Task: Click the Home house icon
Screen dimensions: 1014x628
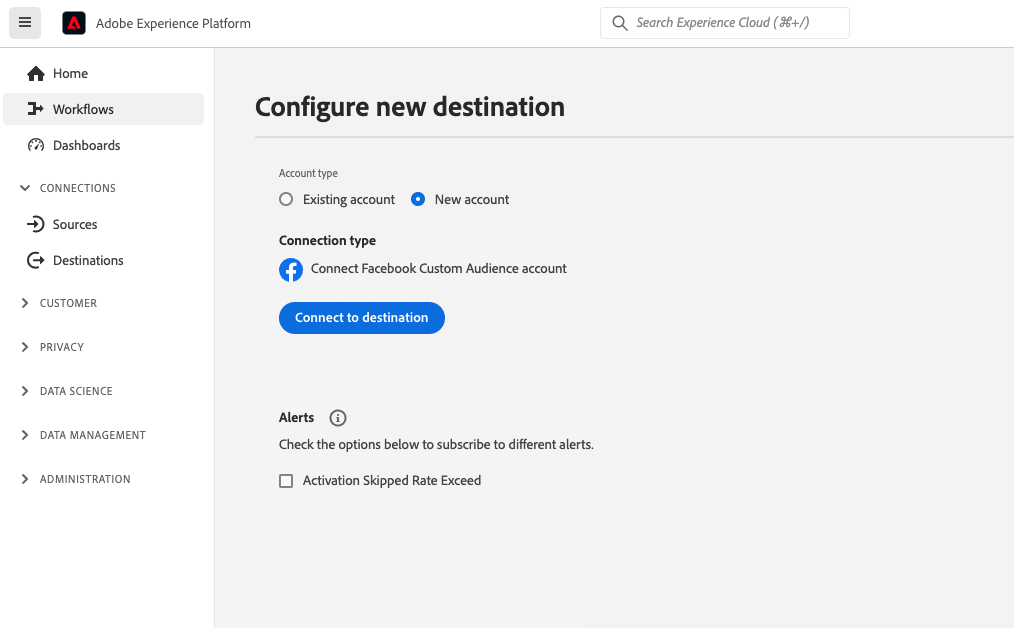Action: point(36,74)
